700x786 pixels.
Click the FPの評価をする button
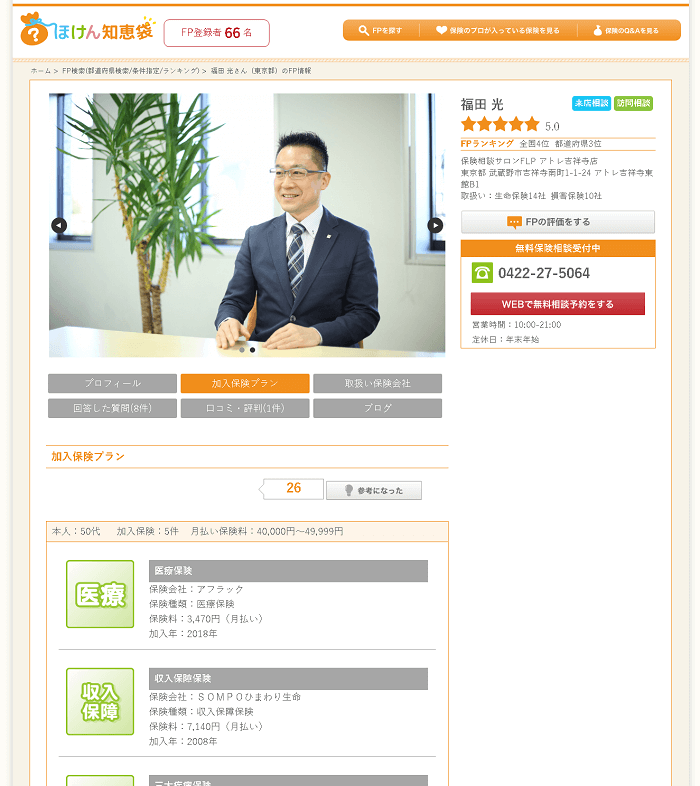tap(558, 222)
